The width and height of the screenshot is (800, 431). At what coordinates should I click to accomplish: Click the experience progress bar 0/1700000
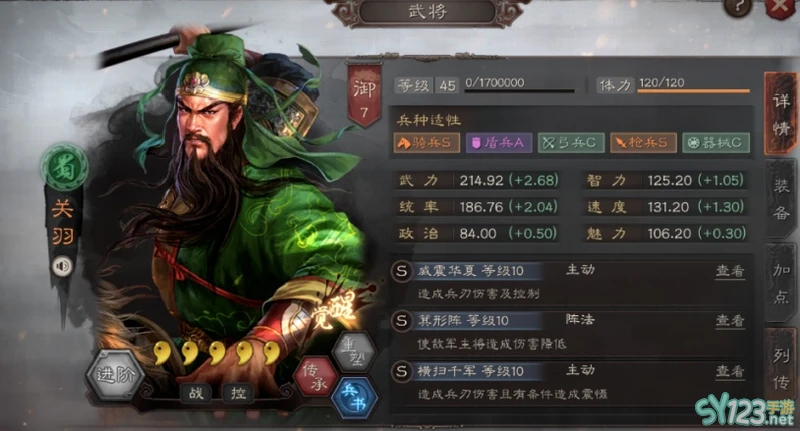coord(519,85)
